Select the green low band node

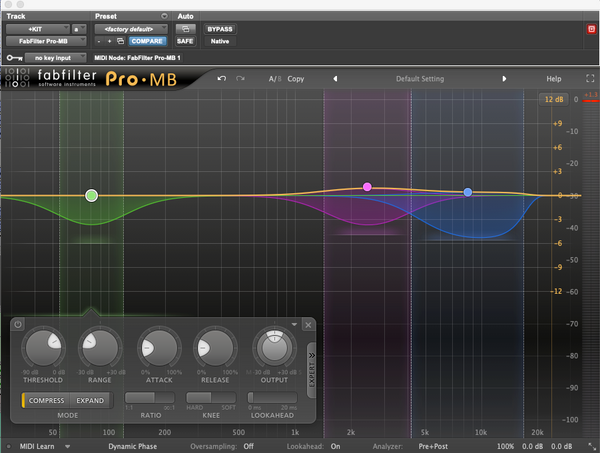91,196
